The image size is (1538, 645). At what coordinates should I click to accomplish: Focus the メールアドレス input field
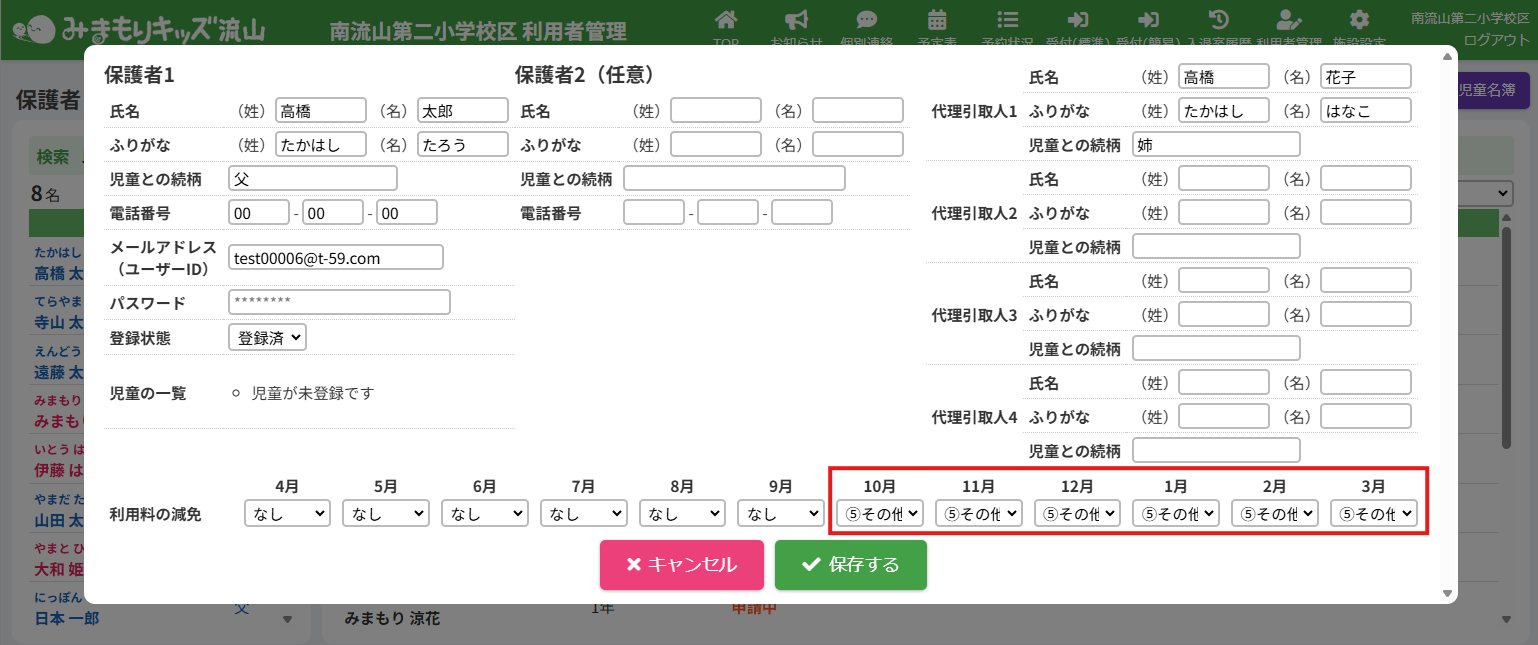pyautogui.click(x=335, y=258)
